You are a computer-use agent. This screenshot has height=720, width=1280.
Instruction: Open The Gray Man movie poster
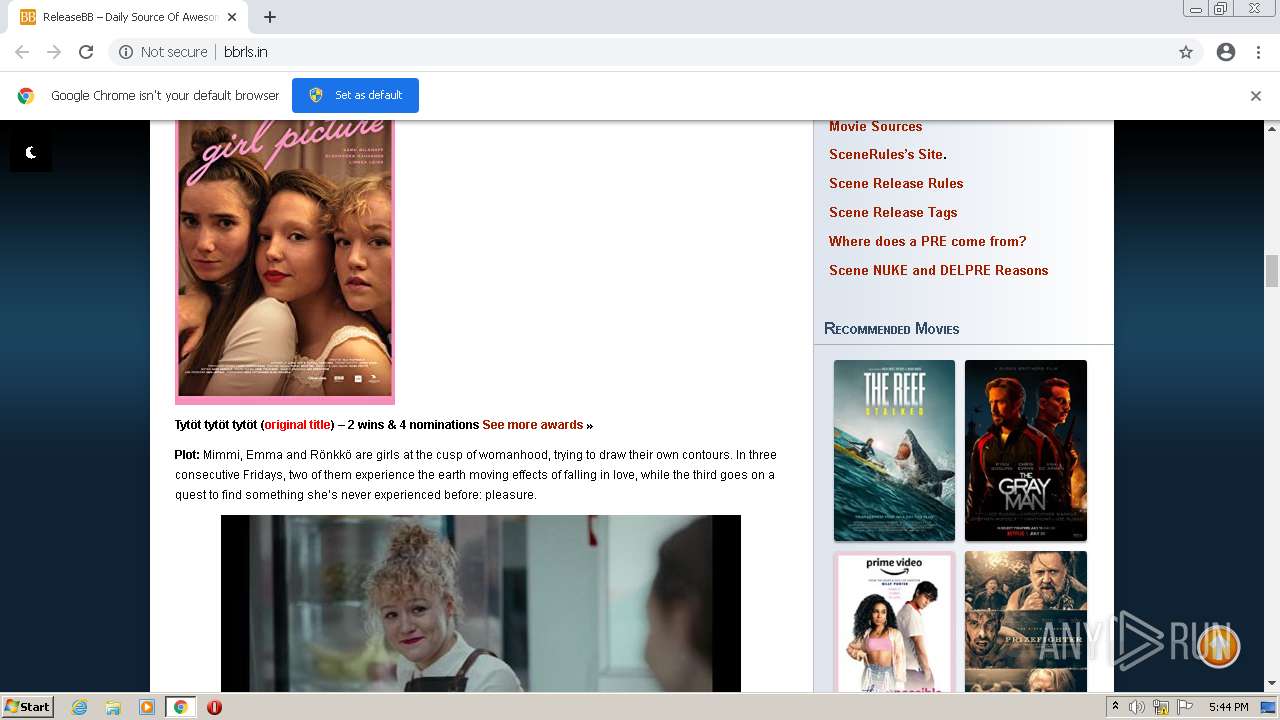tap(1026, 450)
